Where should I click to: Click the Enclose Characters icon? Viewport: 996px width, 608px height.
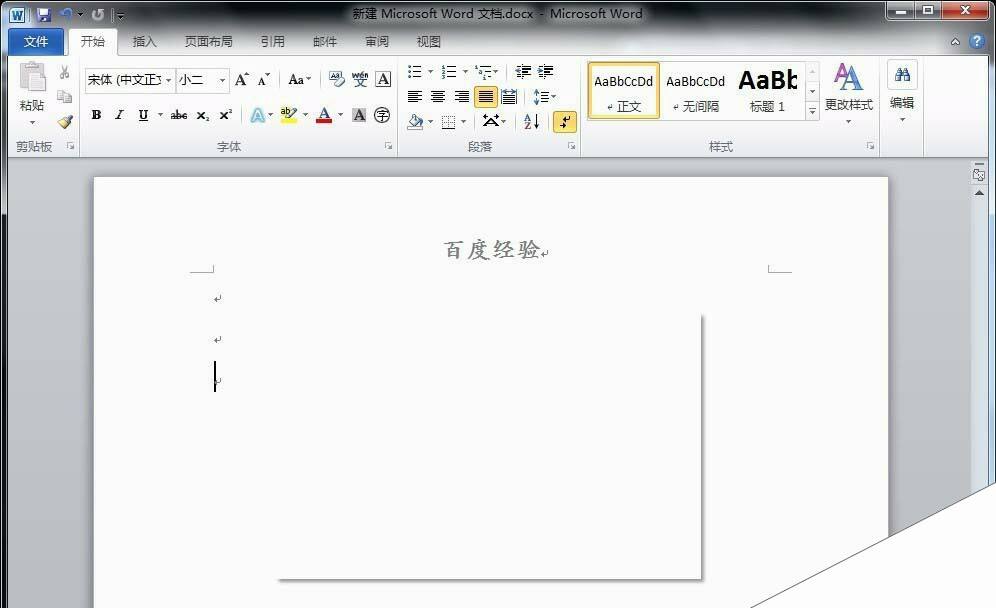pyautogui.click(x=382, y=115)
